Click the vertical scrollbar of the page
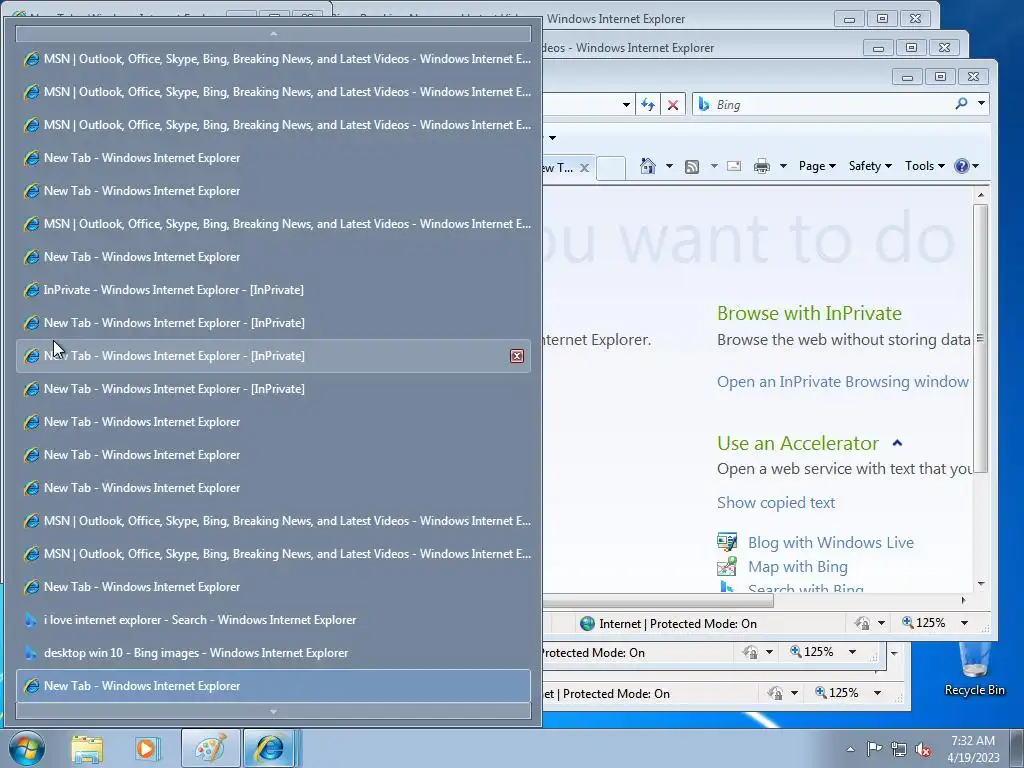This screenshot has width=1024, height=768. [x=980, y=338]
